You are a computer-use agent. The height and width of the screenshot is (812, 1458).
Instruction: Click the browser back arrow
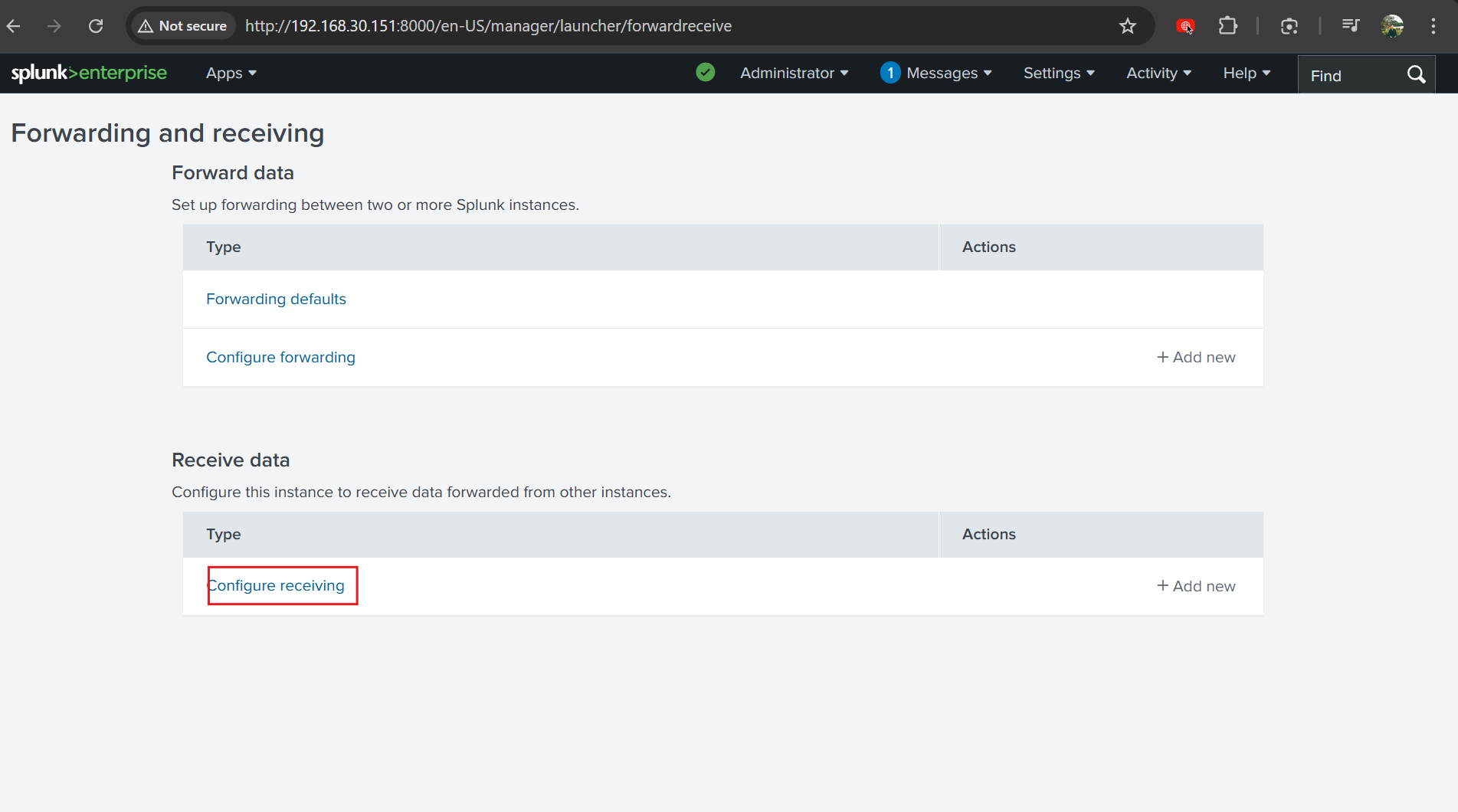(x=14, y=26)
